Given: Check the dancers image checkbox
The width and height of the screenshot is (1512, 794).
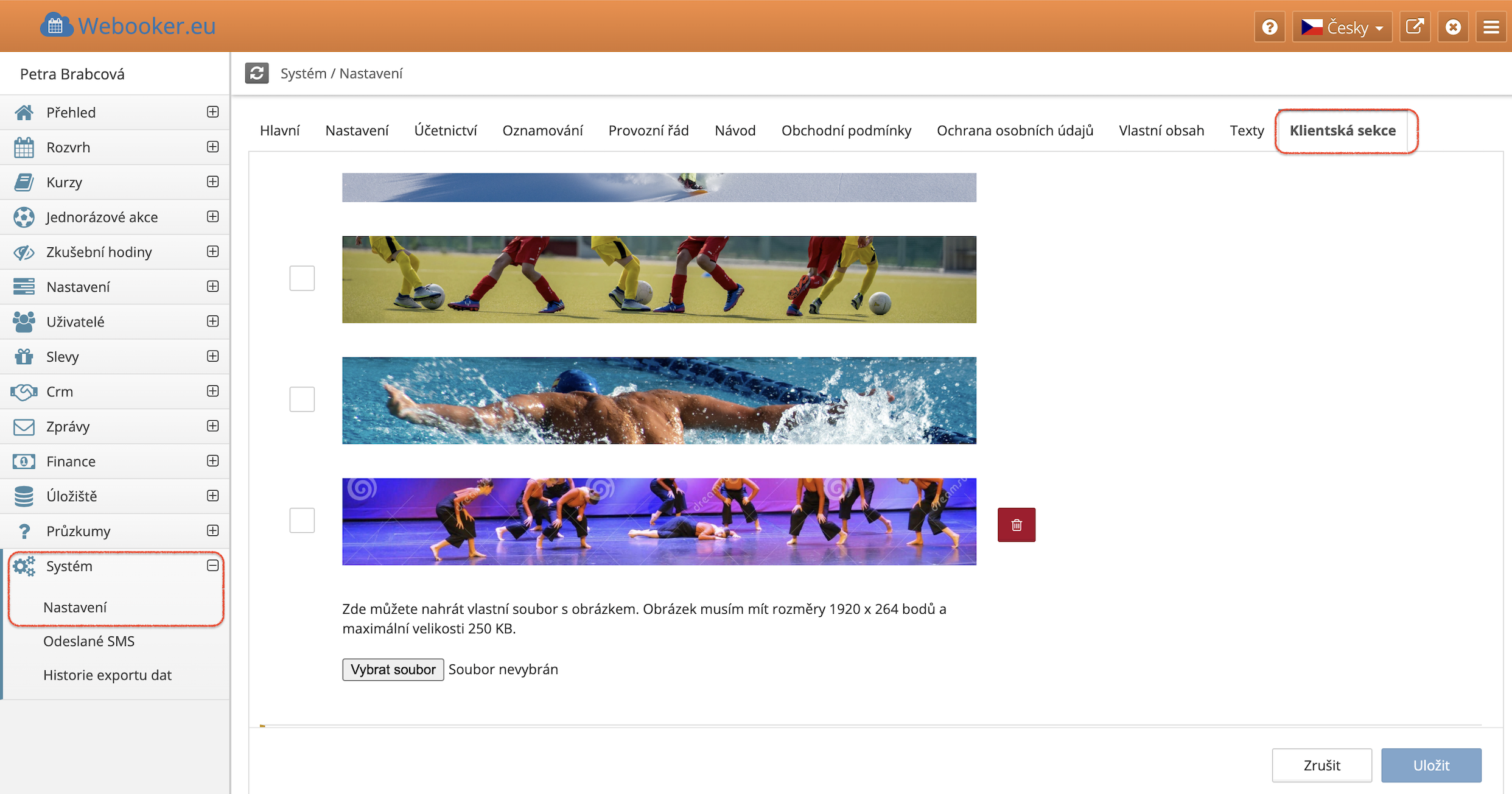Looking at the screenshot, I should [302, 521].
